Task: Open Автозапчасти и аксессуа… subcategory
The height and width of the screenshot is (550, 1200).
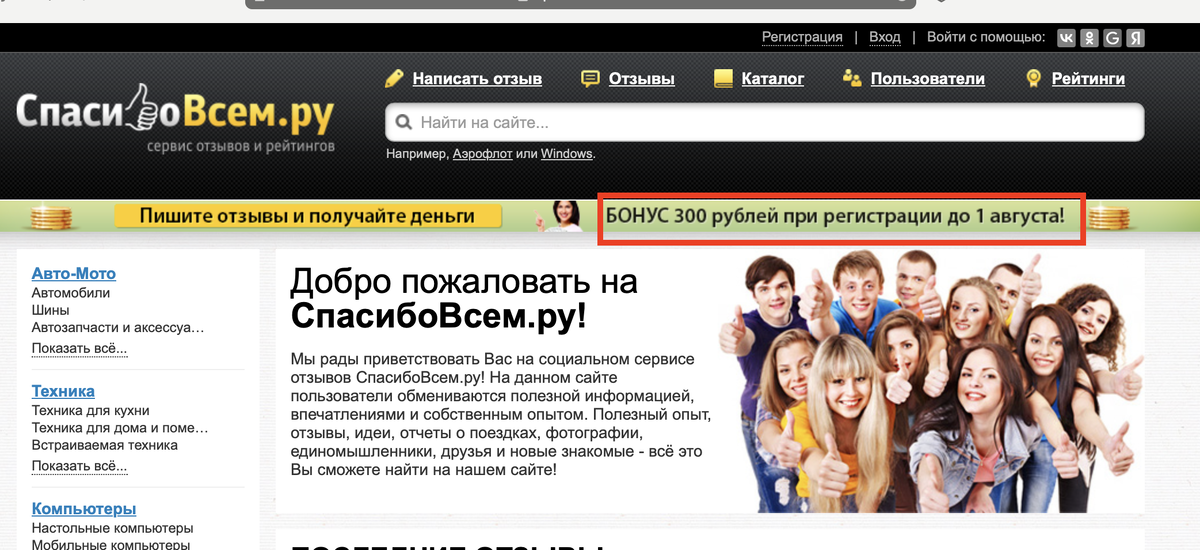Action: 118,327
